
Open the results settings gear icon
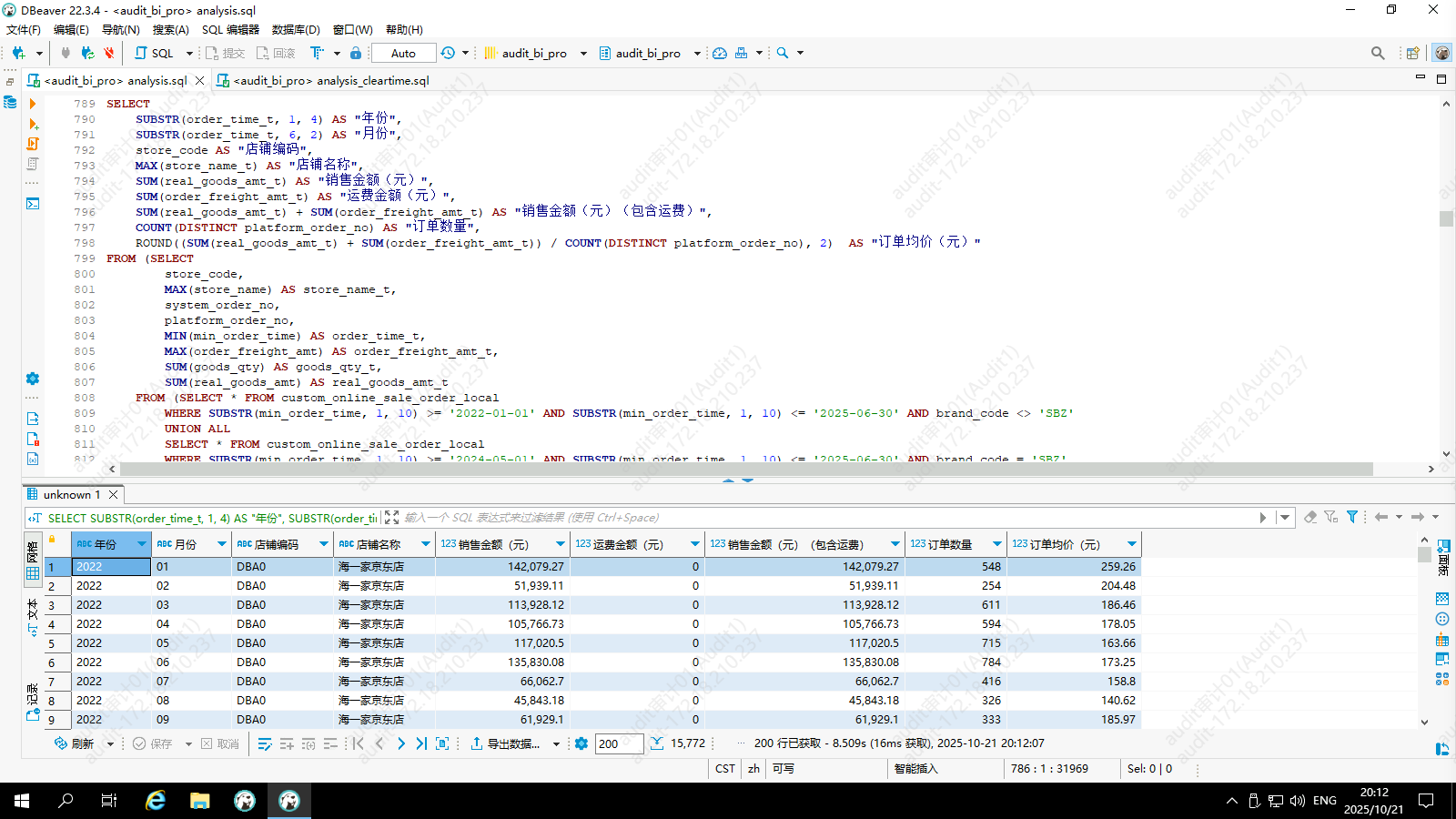click(x=581, y=743)
